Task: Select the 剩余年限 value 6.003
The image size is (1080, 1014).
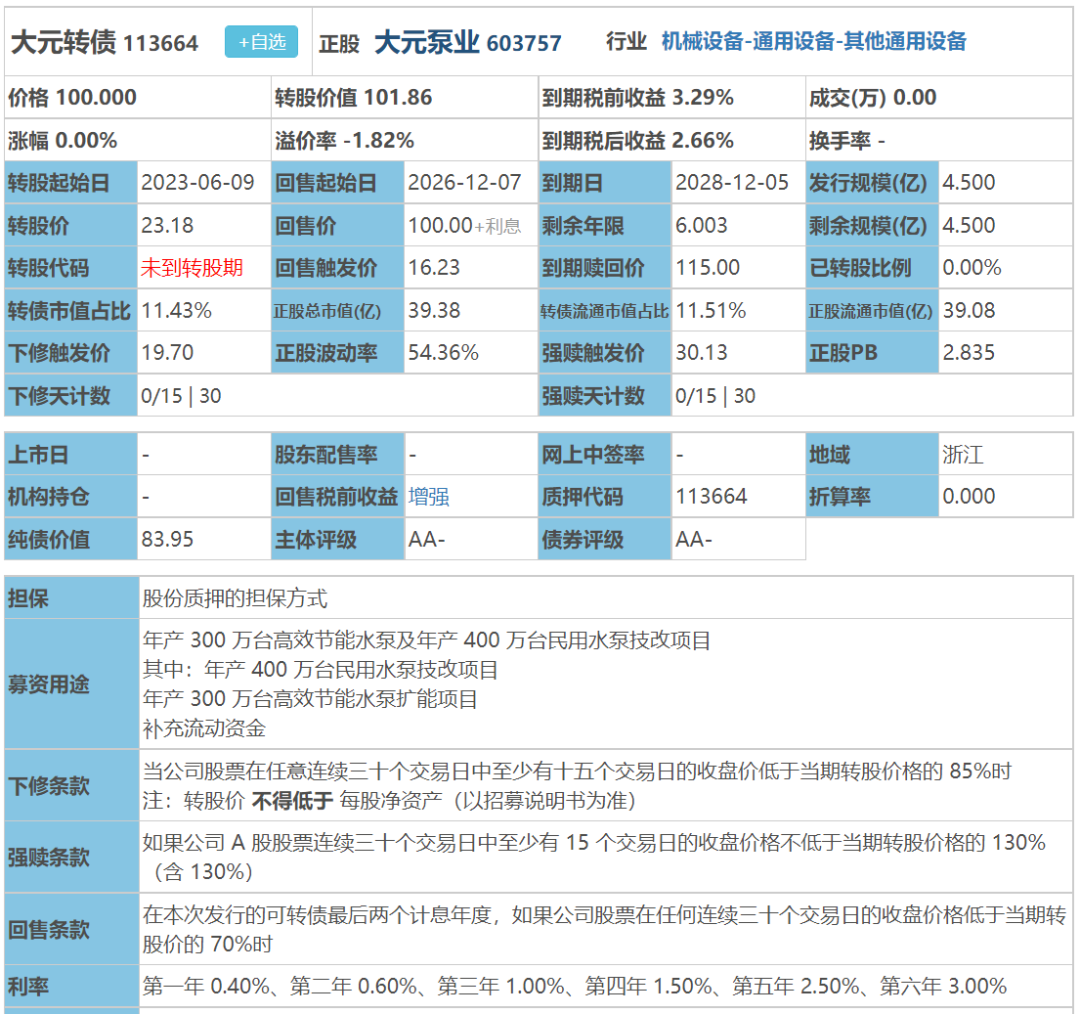Action: pyautogui.click(x=701, y=225)
